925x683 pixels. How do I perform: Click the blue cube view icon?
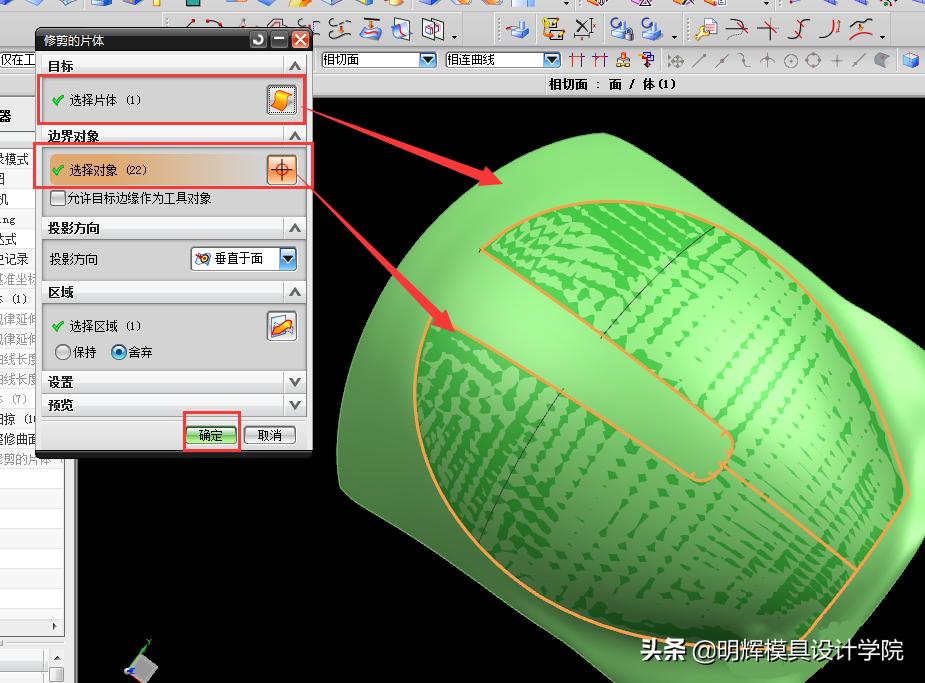(x=911, y=60)
